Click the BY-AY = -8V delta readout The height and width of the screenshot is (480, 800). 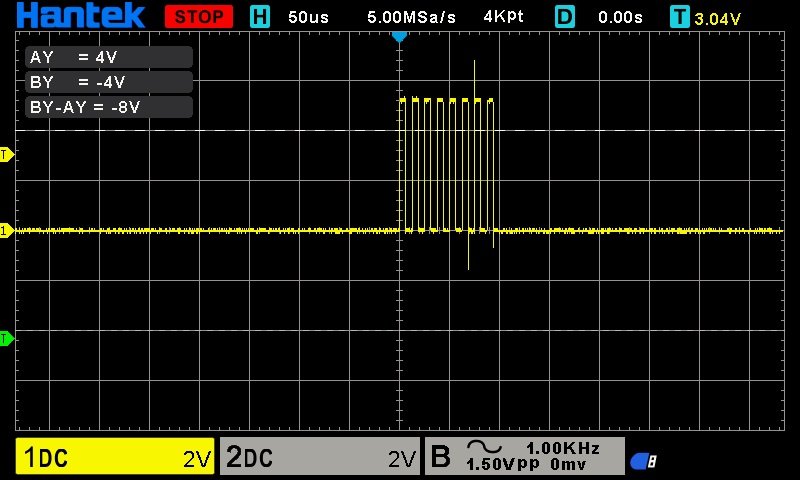[109, 107]
